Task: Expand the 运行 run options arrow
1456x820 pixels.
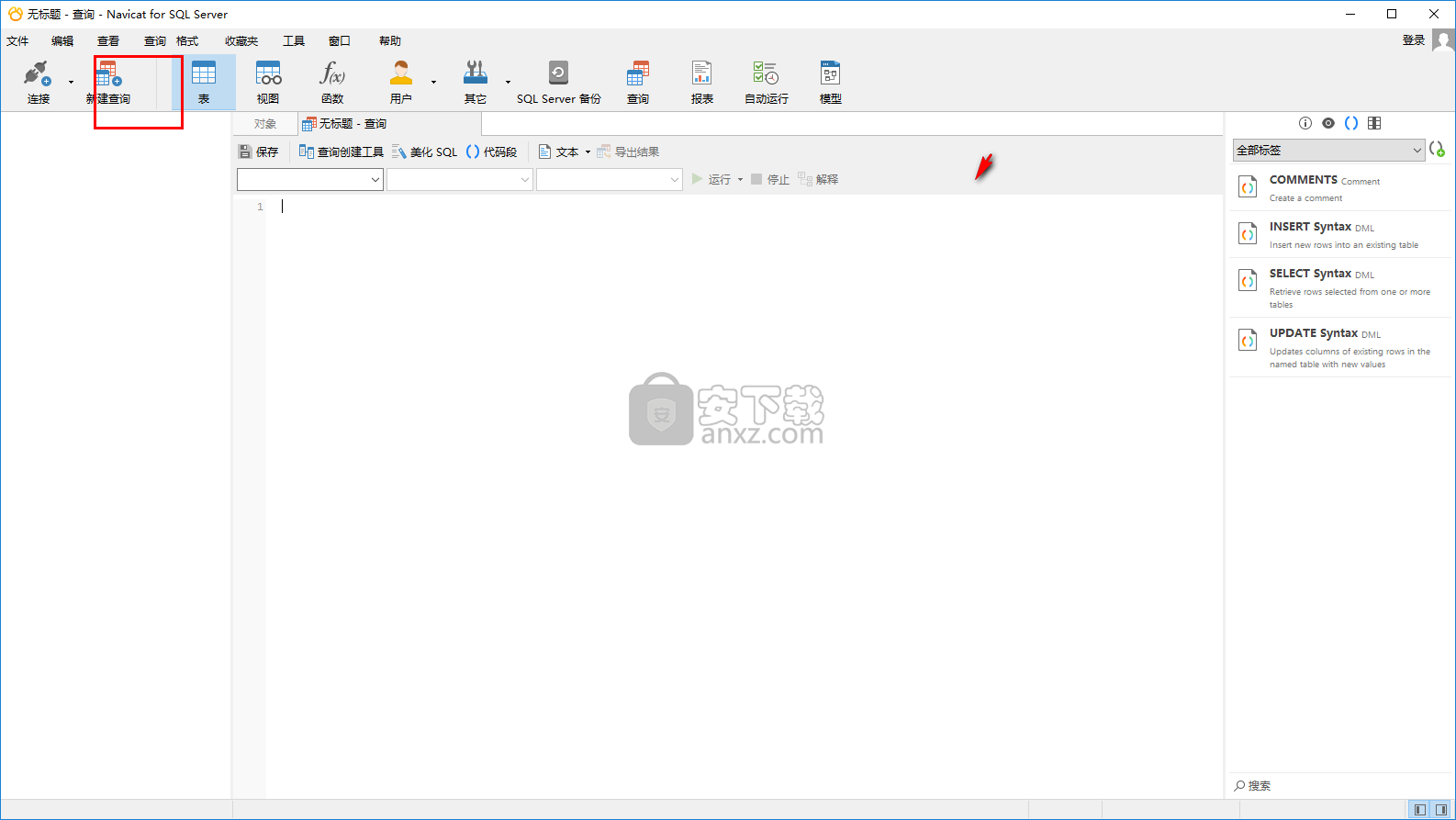Action: click(740, 179)
